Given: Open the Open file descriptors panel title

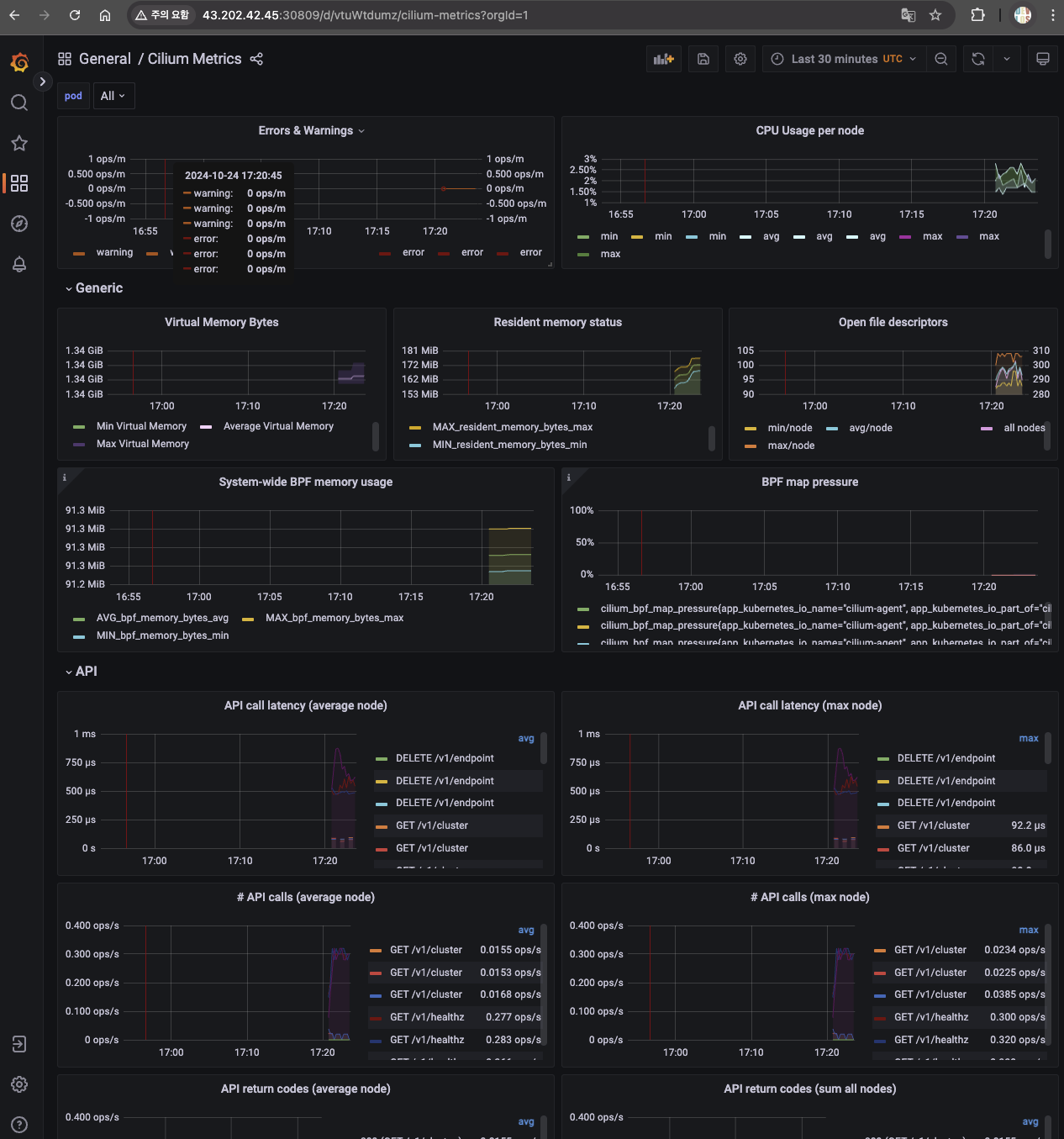Looking at the screenshot, I should (893, 322).
